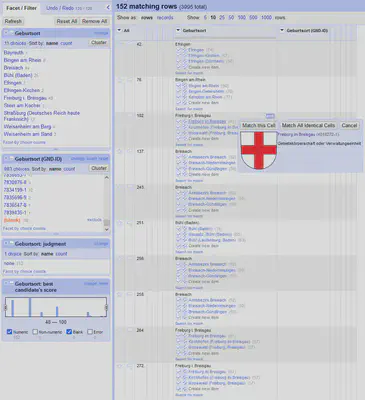Screen dimensions: 365x400
Task: Switch to the Facet / Filter tab
Action: [x=21, y=8]
